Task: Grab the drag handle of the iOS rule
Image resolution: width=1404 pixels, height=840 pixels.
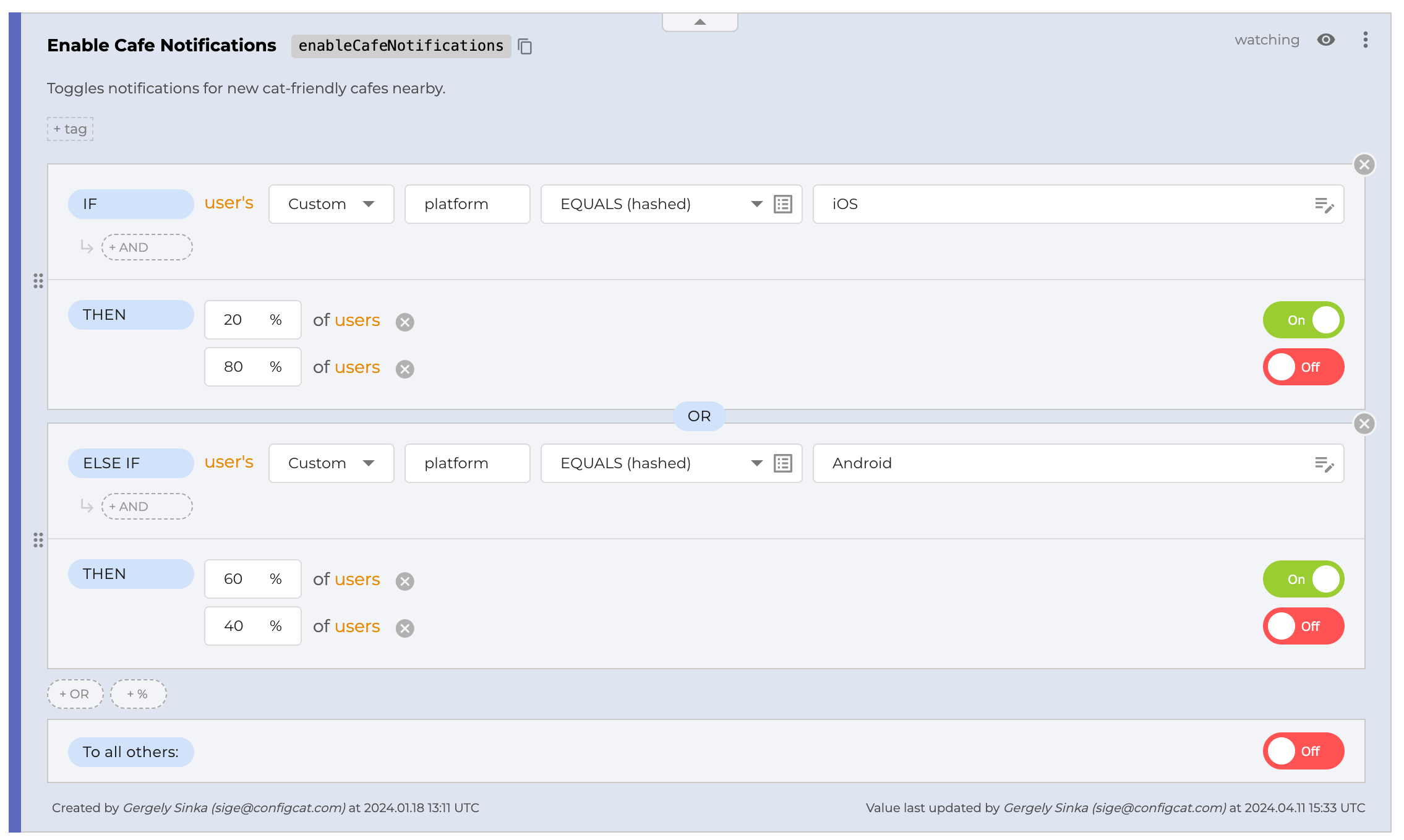Action: (x=38, y=281)
